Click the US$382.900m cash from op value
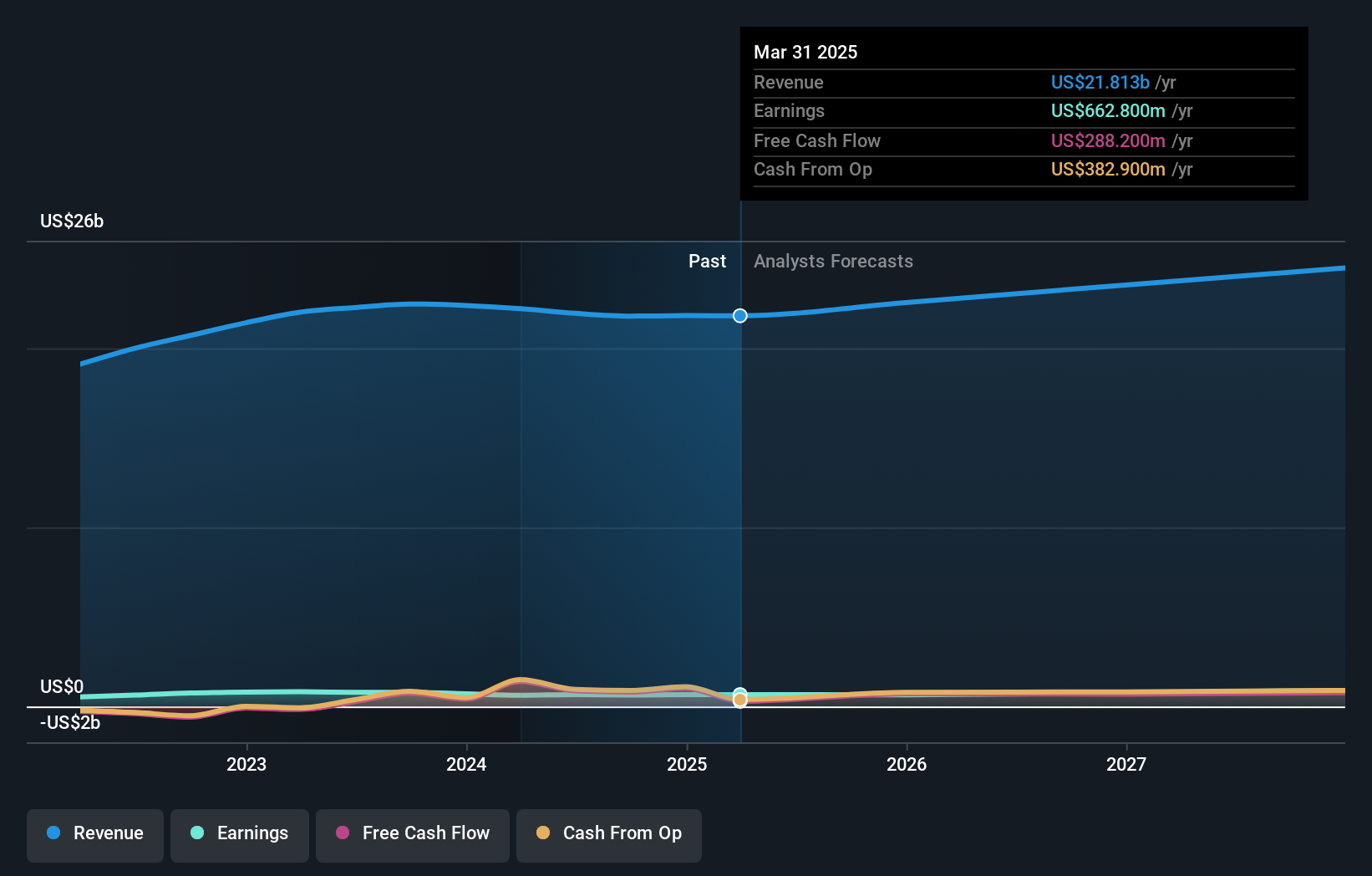The height and width of the screenshot is (876, 1372). pyautogui.click(x=1108, y=169)
